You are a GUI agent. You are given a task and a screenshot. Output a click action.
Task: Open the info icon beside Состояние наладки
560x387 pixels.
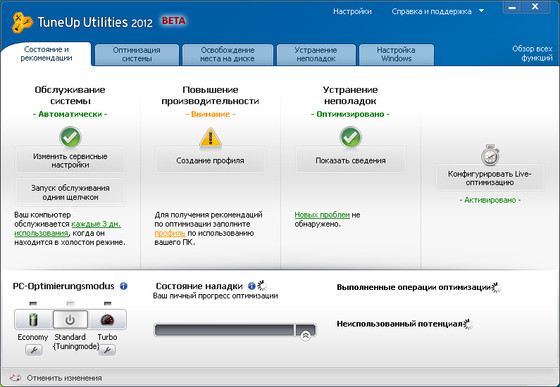pos(251,286)
